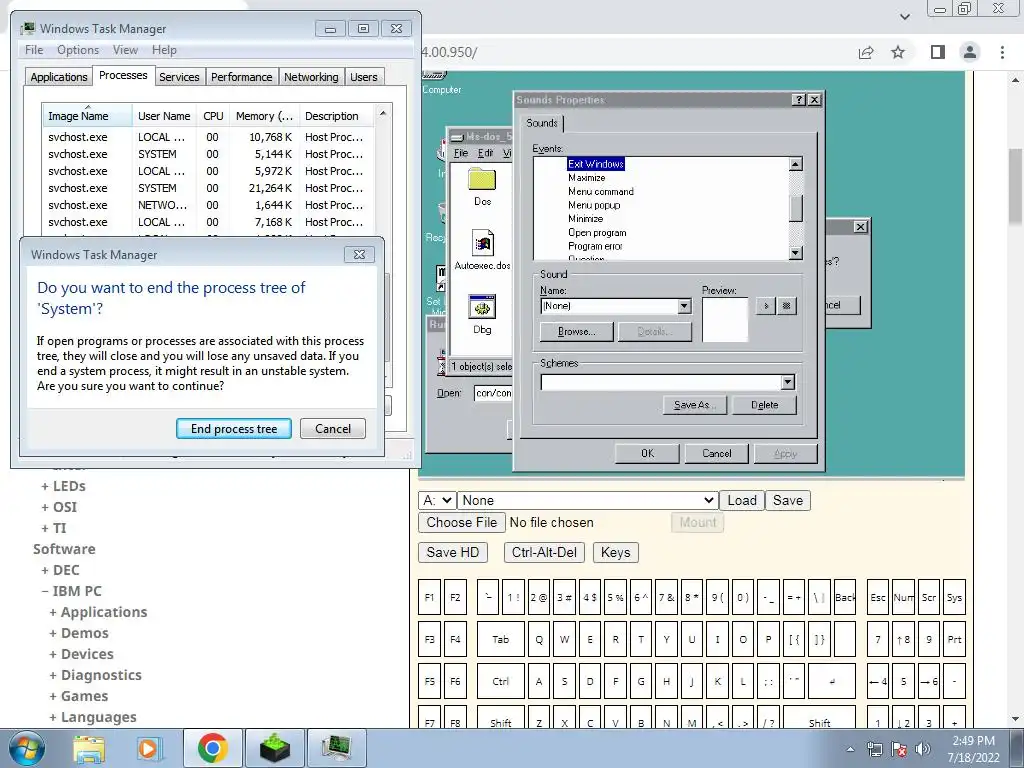Open the sound Name dropdown

pyautogui.click(x=684, y=306)
